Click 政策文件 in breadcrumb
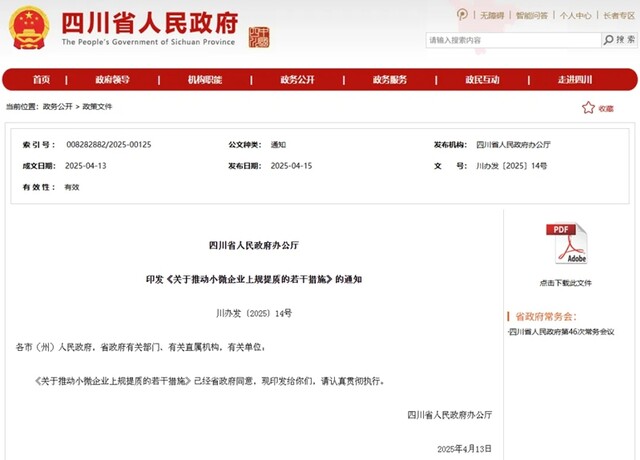 (97, 107)
